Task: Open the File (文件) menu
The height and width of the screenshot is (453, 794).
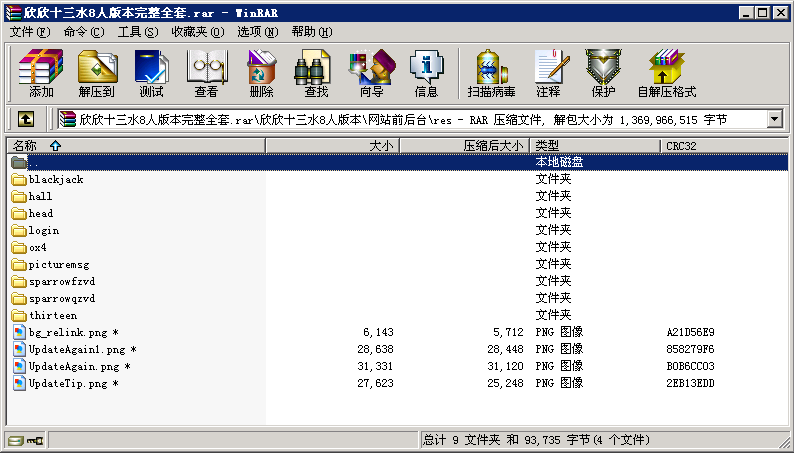Action: [x=28, y=31]
